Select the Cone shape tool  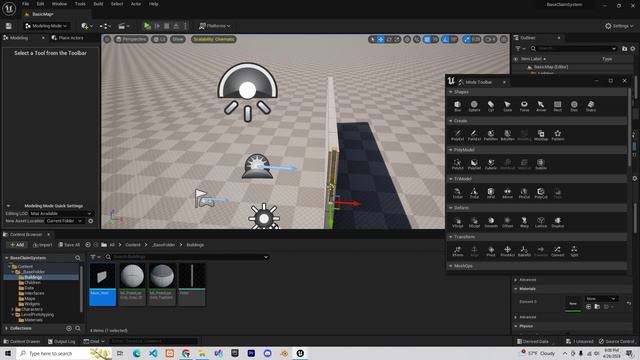(x=507, y=106)
